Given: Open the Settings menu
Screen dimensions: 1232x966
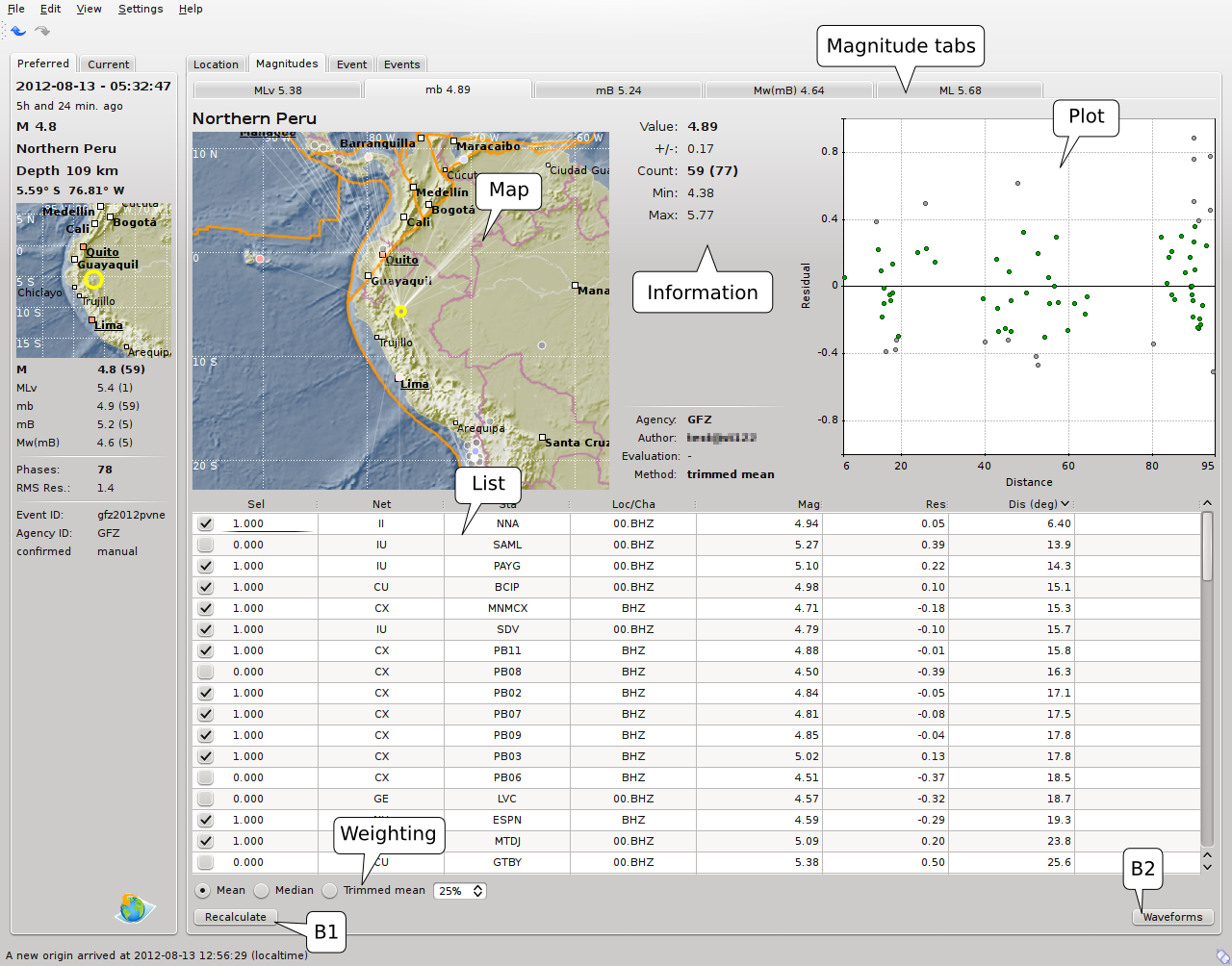Looking at the screenshot, I should point(141,9).
